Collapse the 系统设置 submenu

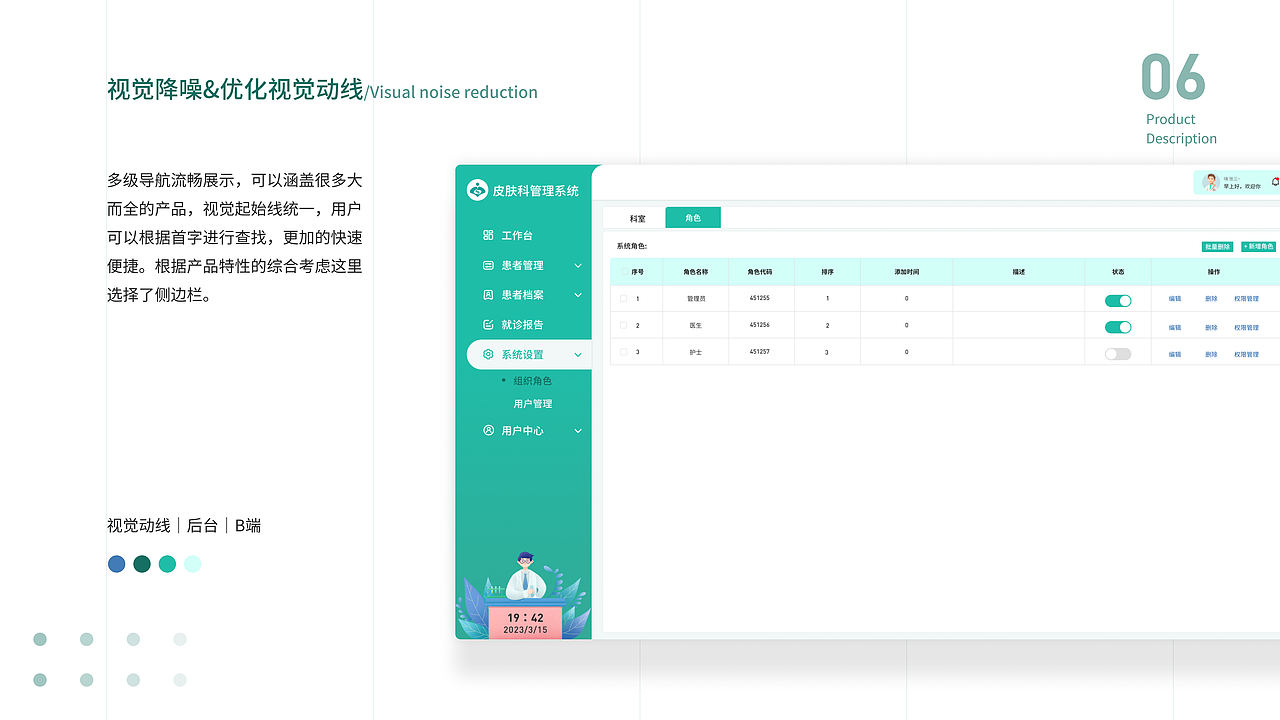[577, 354]
